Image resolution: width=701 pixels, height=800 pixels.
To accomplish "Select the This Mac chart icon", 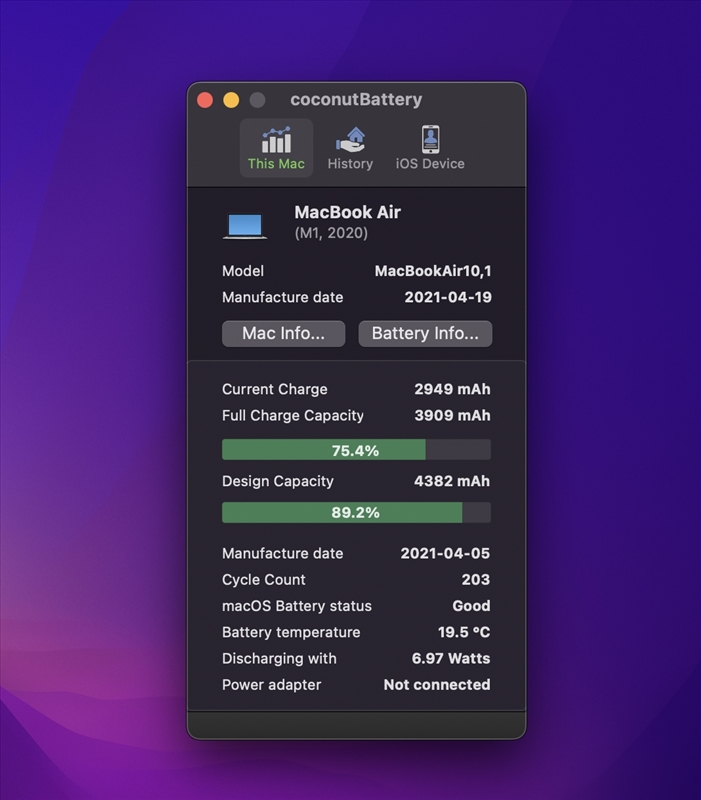I will (276, 140).
